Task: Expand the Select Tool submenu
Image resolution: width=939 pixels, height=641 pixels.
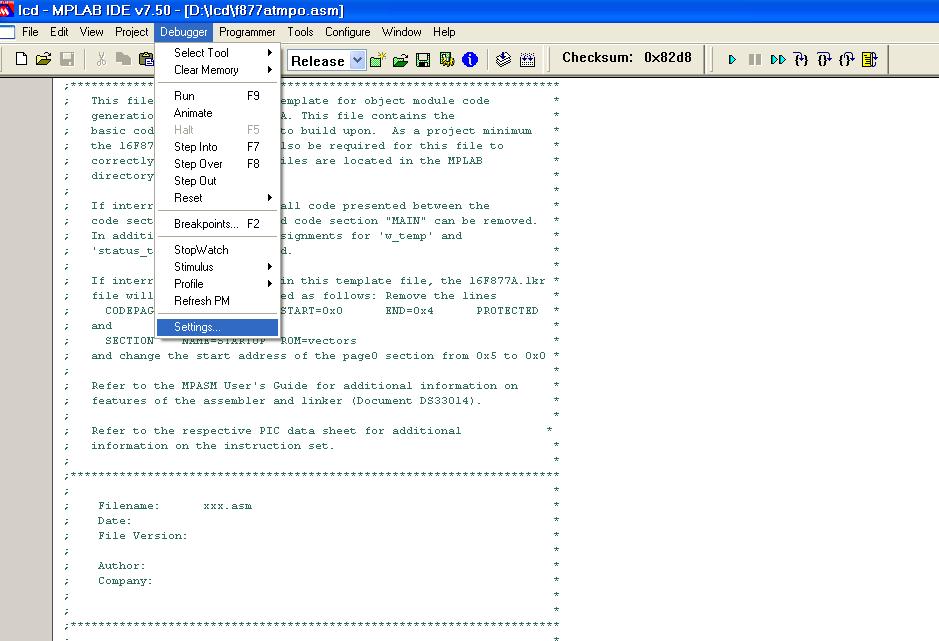Action: point(217,53)
